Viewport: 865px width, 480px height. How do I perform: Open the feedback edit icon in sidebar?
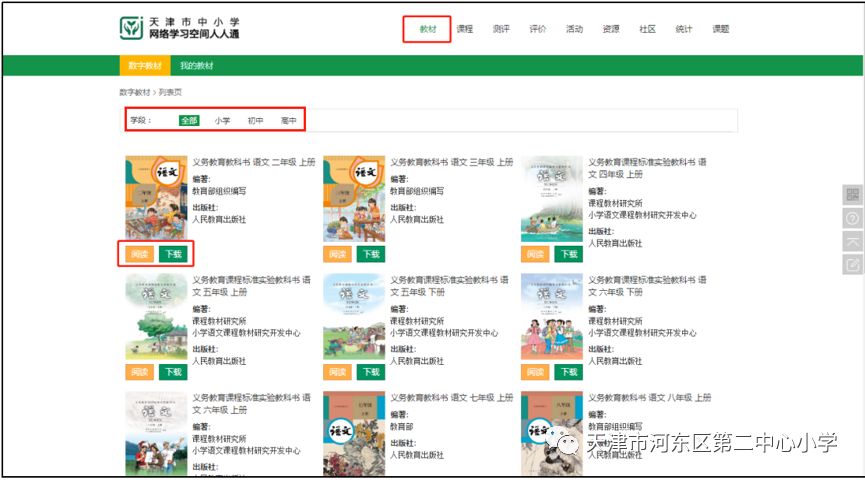(x=852, y=265)
